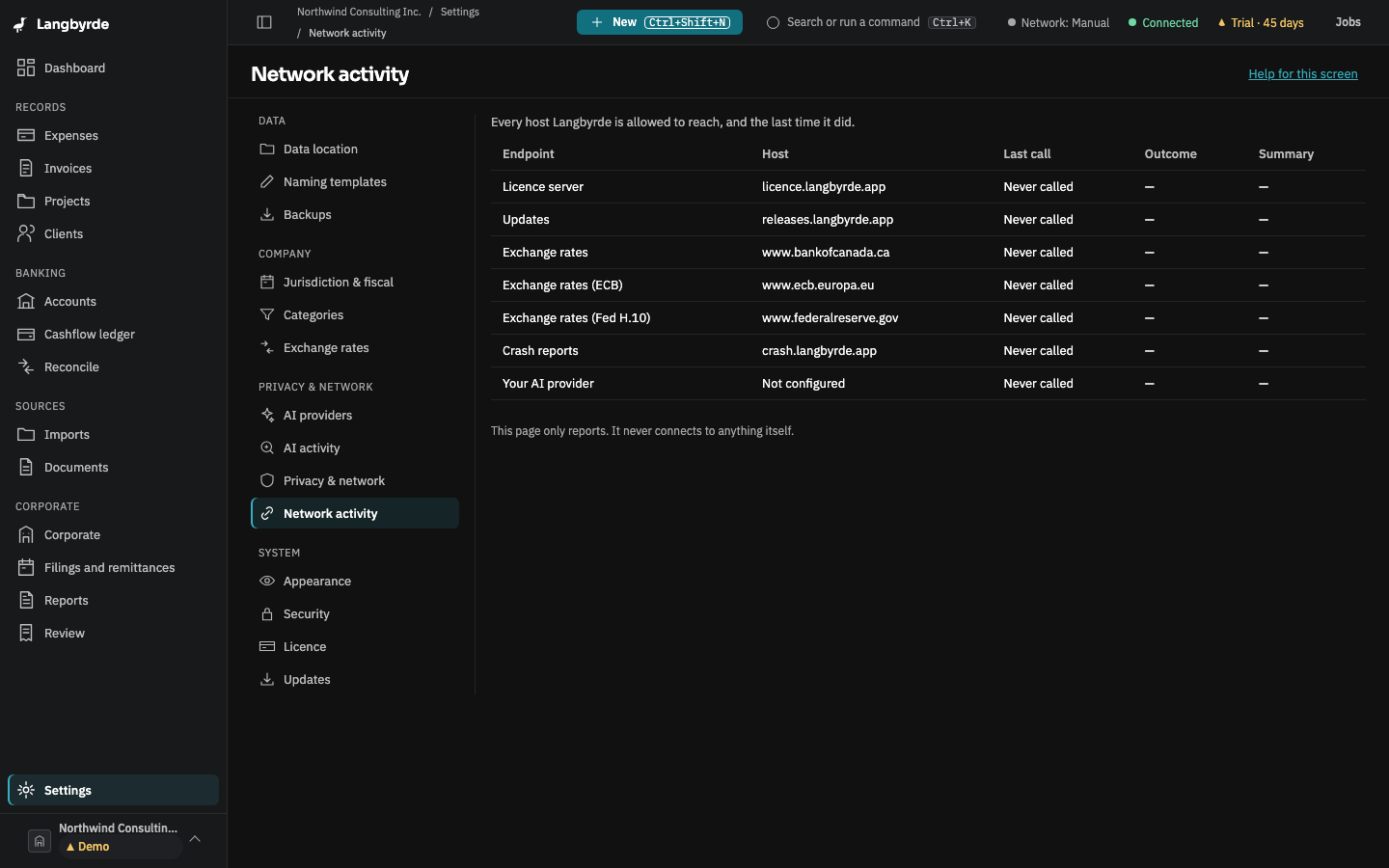Click the Clients people icon
This screenshot has width=1389, height=868.
click(x=26, y=233)
